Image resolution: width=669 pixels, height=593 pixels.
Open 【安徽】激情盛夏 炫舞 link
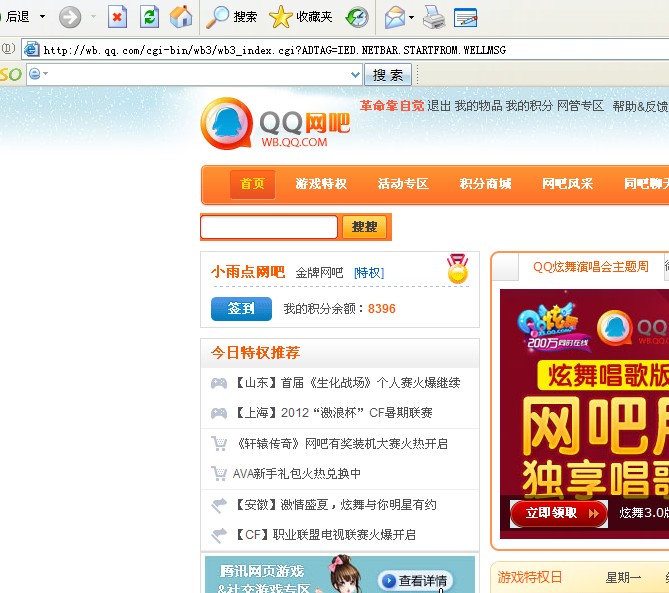click(x=335, y=505)
